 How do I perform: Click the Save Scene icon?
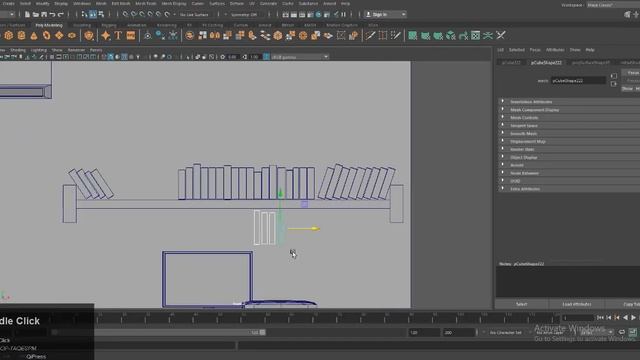click(44, 14)
